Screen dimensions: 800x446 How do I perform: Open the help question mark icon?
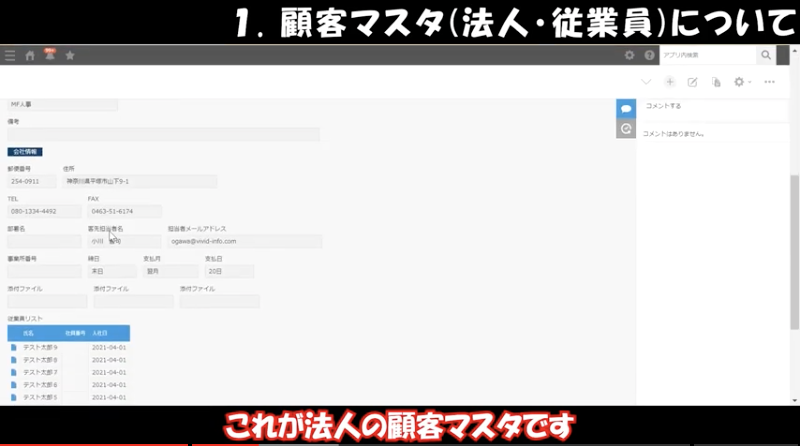(x=649, y=56)
